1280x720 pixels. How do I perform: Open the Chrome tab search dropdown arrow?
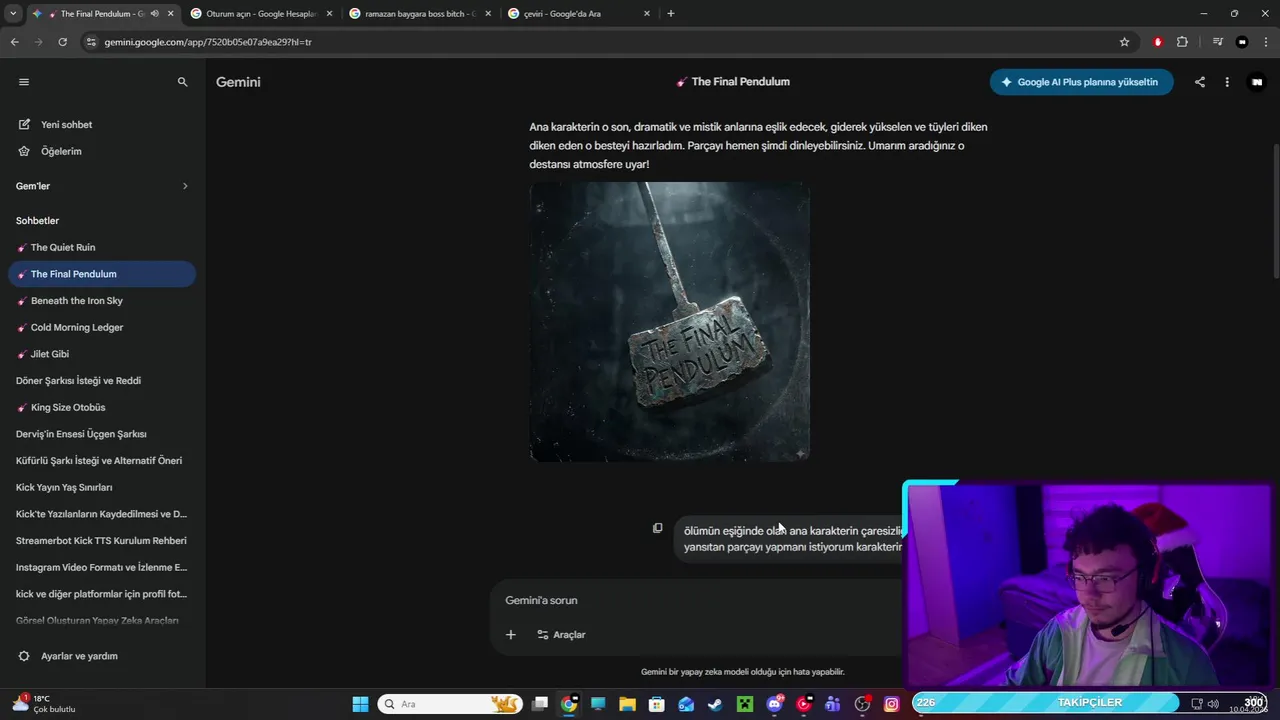[13, 14]
